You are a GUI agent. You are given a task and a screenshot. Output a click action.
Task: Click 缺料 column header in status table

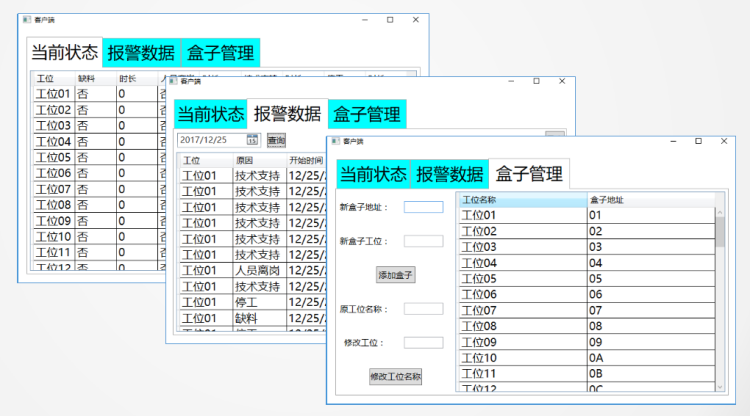tap(95, 78)
